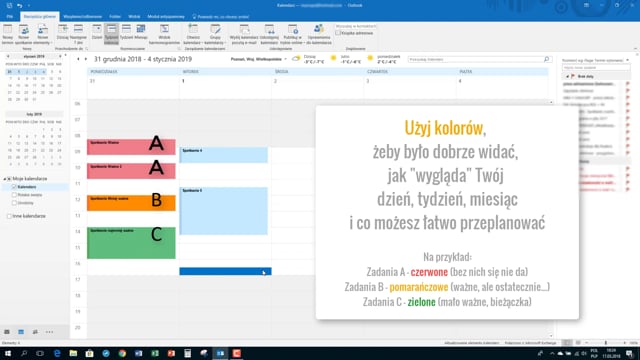The image size is (640, 360).
Task: Switch to the Miesiąc month view
Action: point(141,33)
